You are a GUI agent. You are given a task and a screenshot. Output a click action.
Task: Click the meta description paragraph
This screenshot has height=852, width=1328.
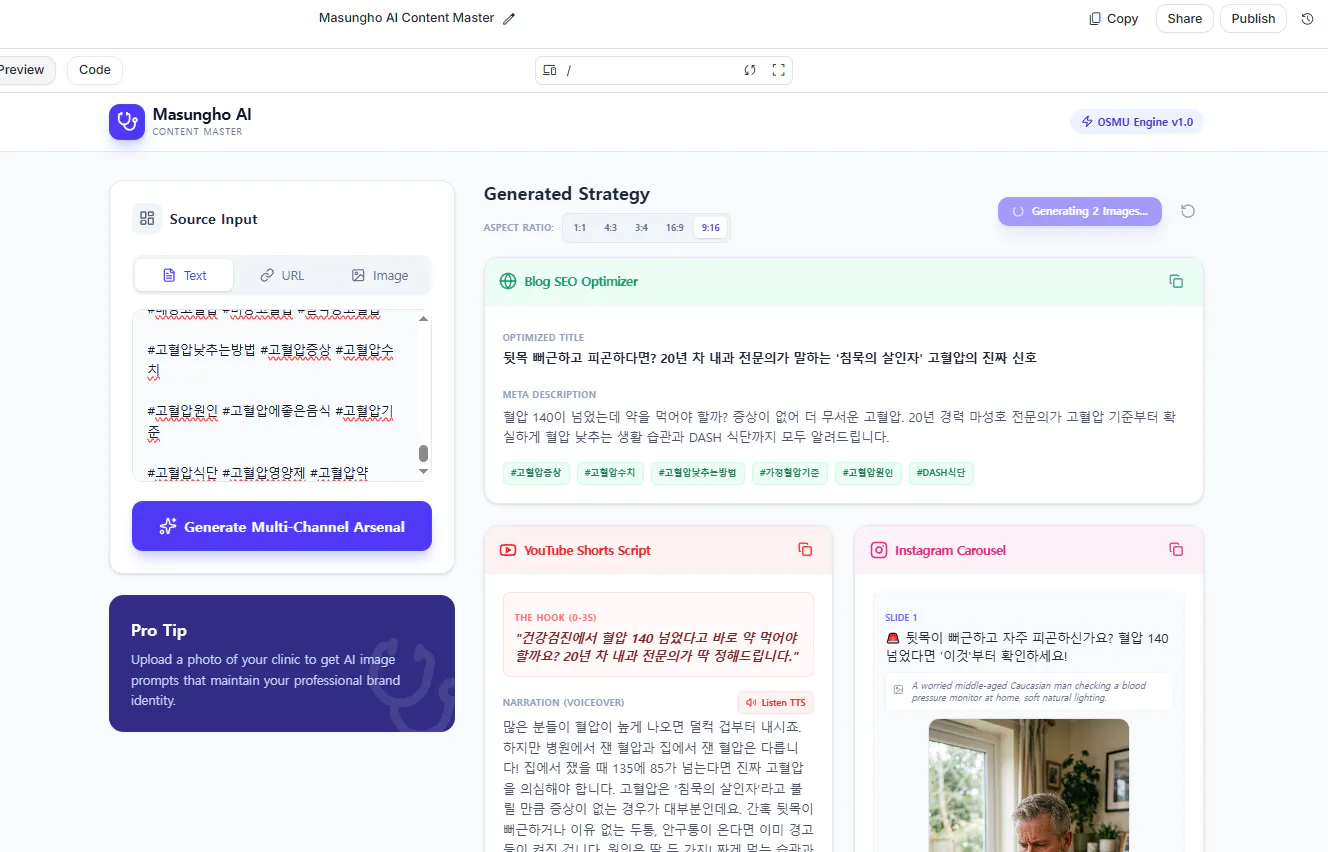[x=839, y=427]
